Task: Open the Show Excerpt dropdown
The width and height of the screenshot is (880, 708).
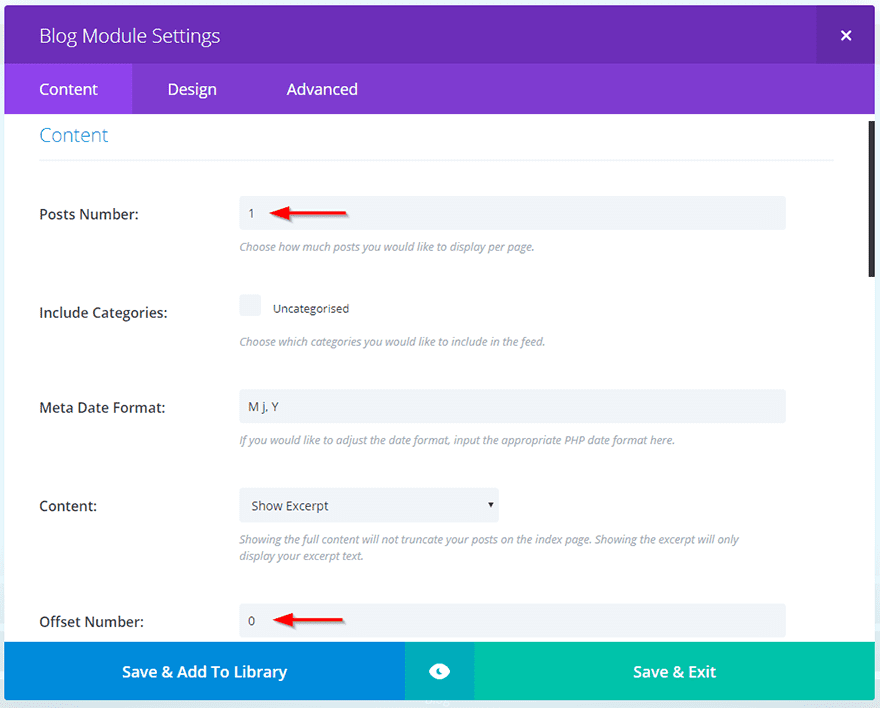Action: [x=368, y=505]
